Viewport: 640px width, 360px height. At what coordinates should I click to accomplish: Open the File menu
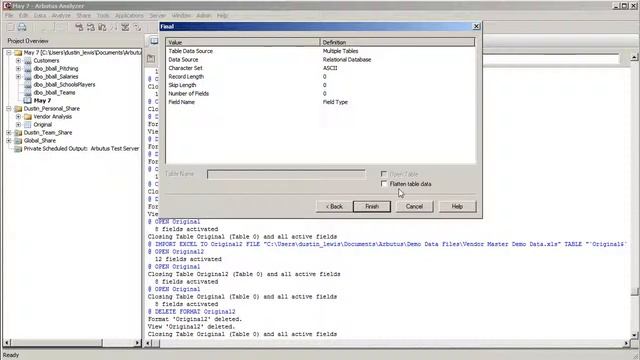point(9,16)
